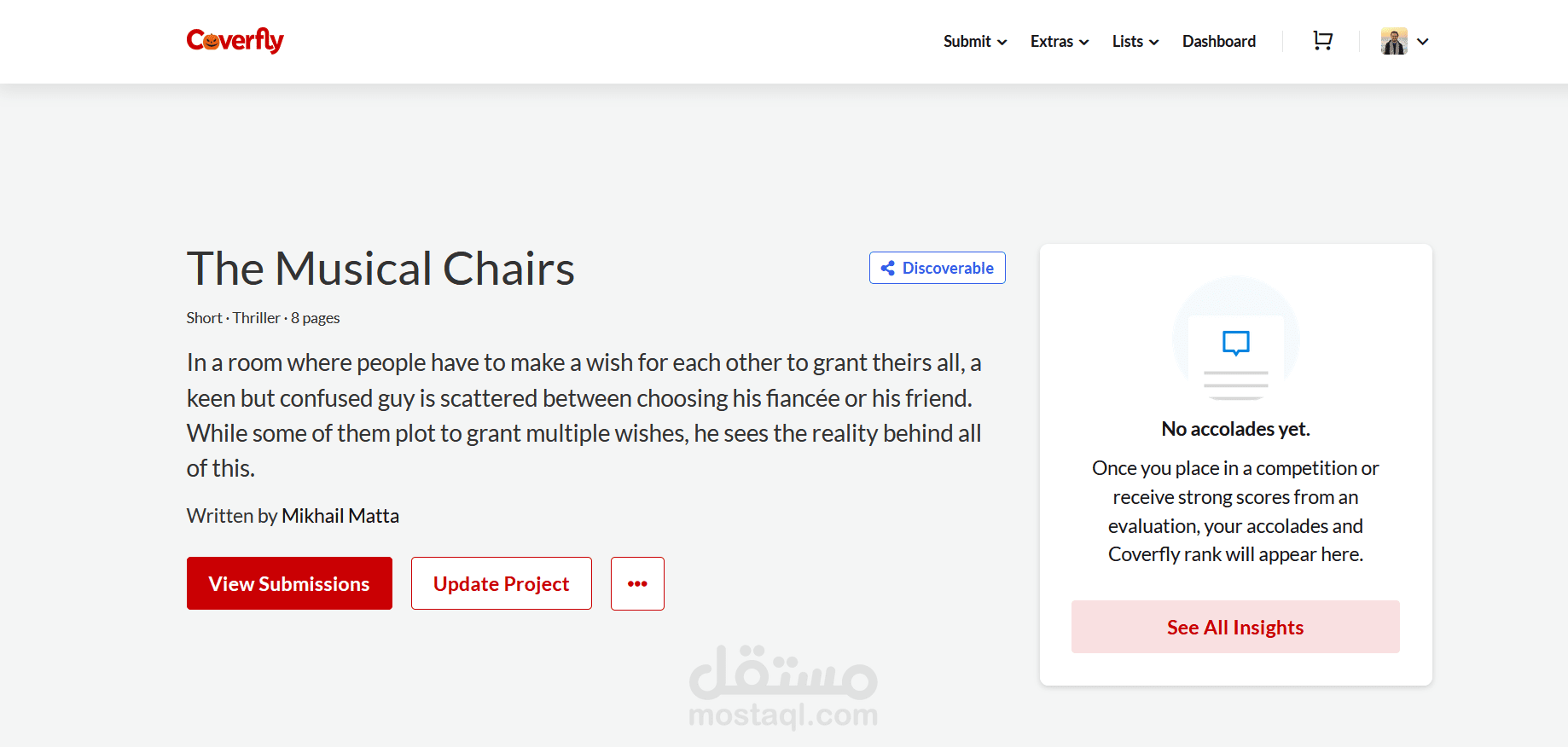Click the View Submissions button

click(x=289, y=583)
